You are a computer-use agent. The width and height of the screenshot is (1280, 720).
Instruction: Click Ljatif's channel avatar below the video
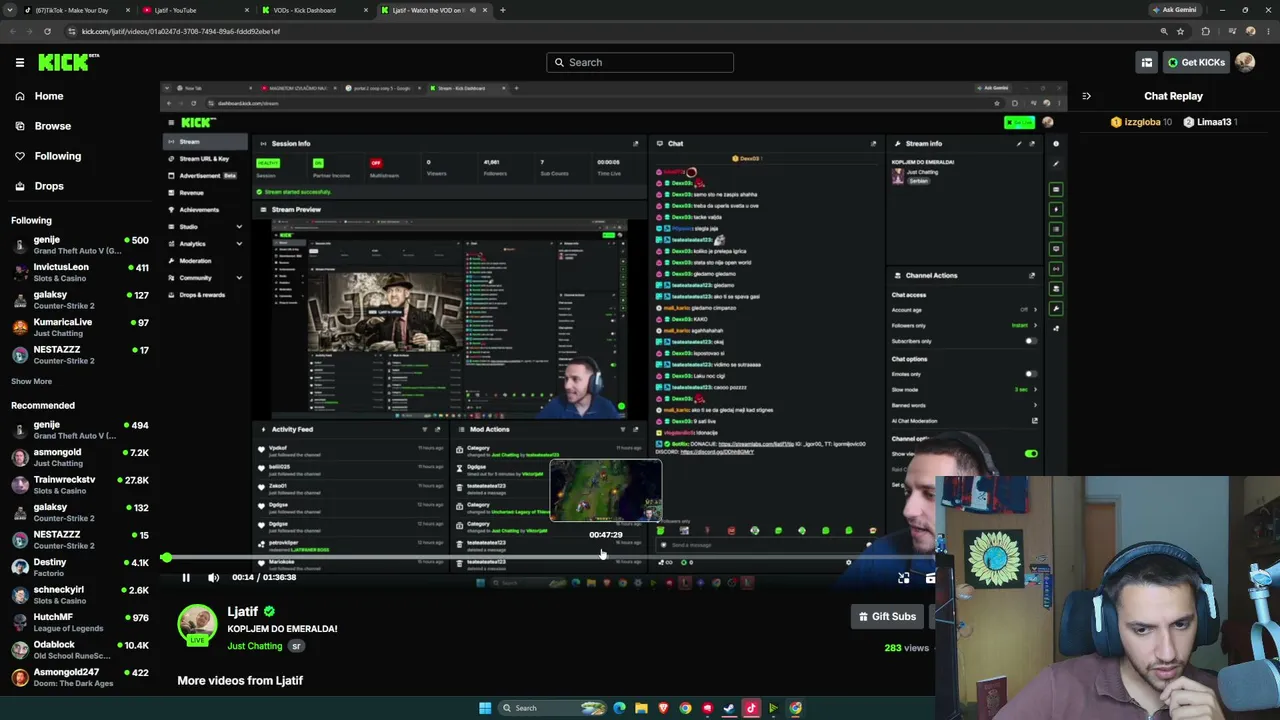coord(197,625)
